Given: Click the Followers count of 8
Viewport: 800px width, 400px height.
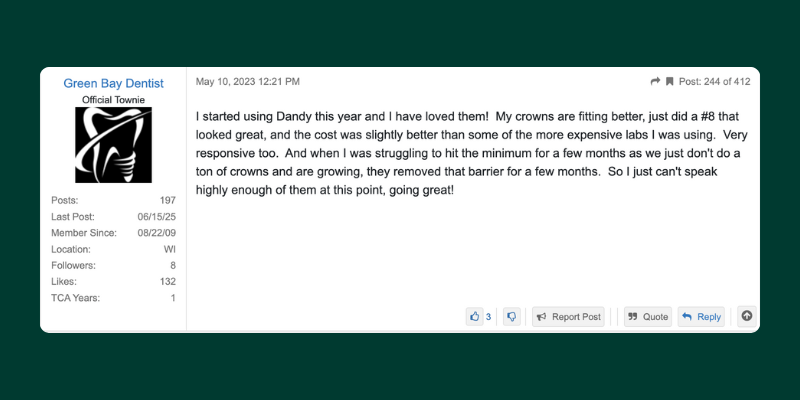Looking at the screenshot, I should pyautogui.click(x=172, y=266).
